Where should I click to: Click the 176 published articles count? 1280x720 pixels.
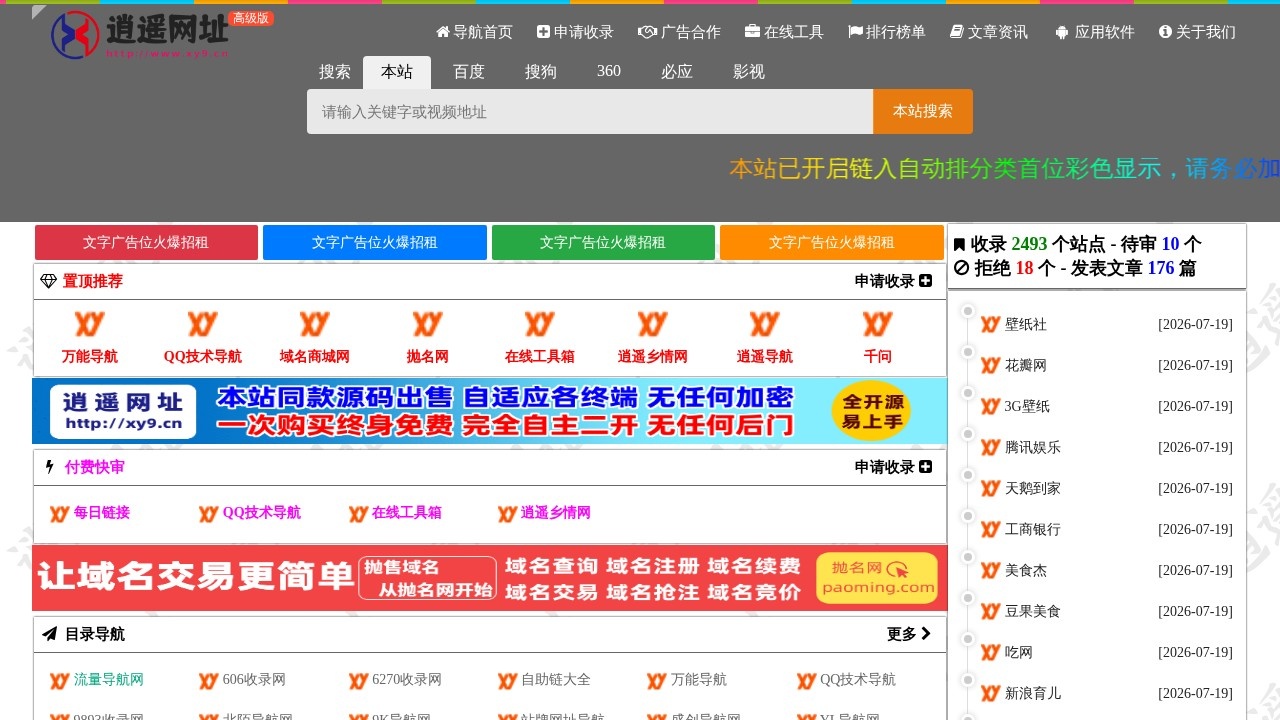[x=1161, y=268]
